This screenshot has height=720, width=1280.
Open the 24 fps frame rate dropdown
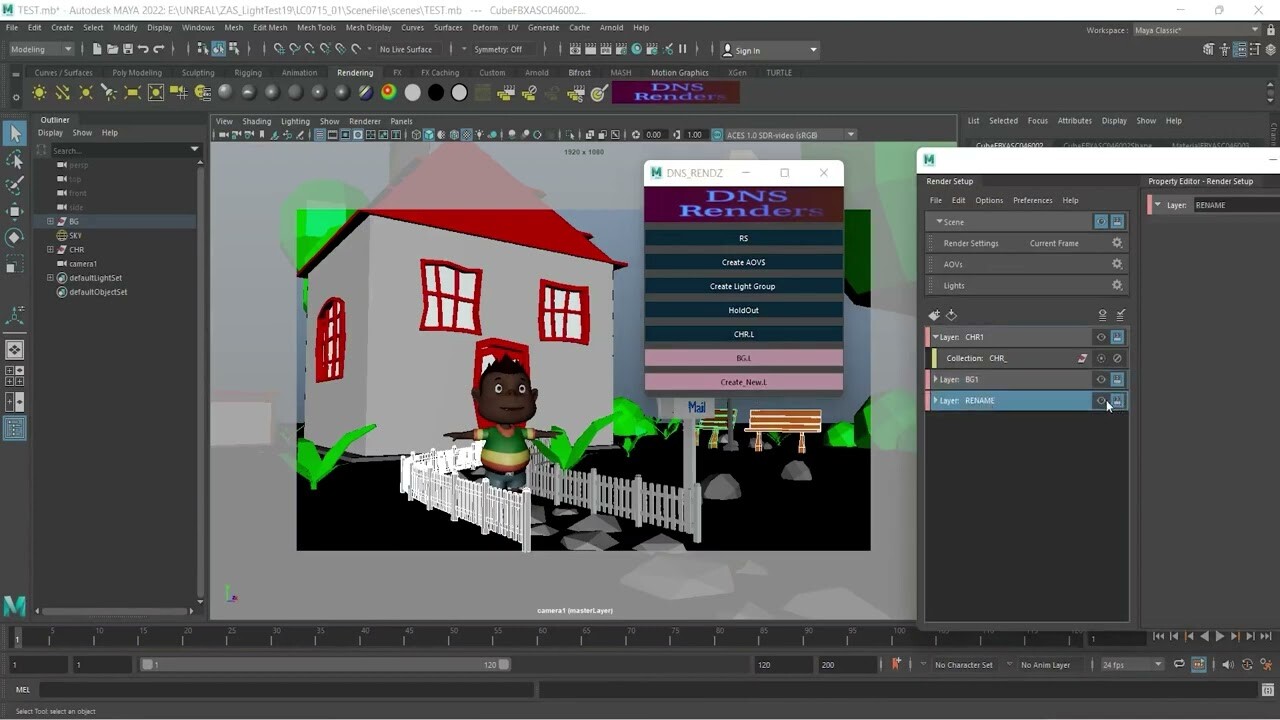pyautogui.click(x=1132, y=664)
